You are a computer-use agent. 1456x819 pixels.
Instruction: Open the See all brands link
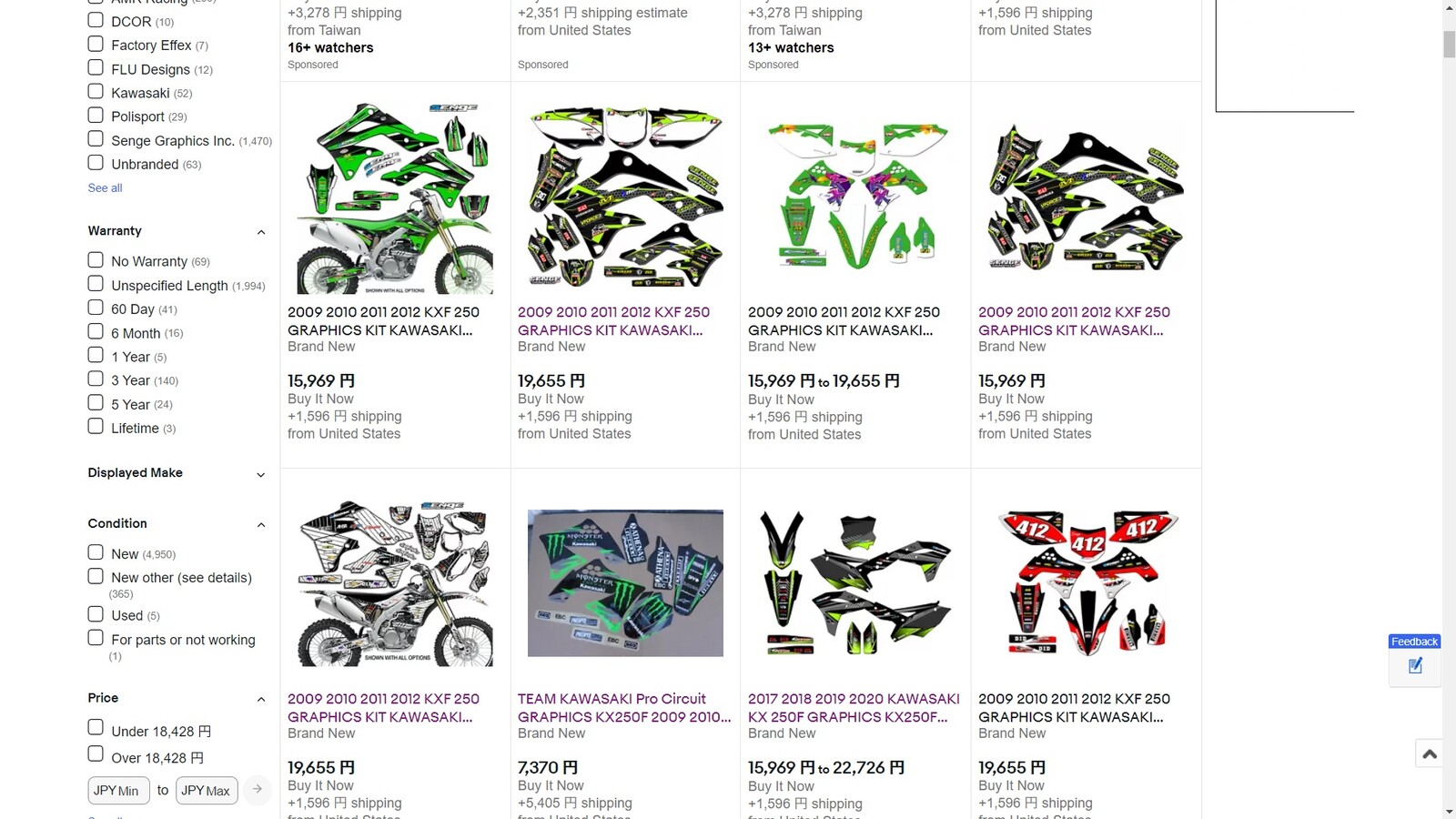[105, 188]
